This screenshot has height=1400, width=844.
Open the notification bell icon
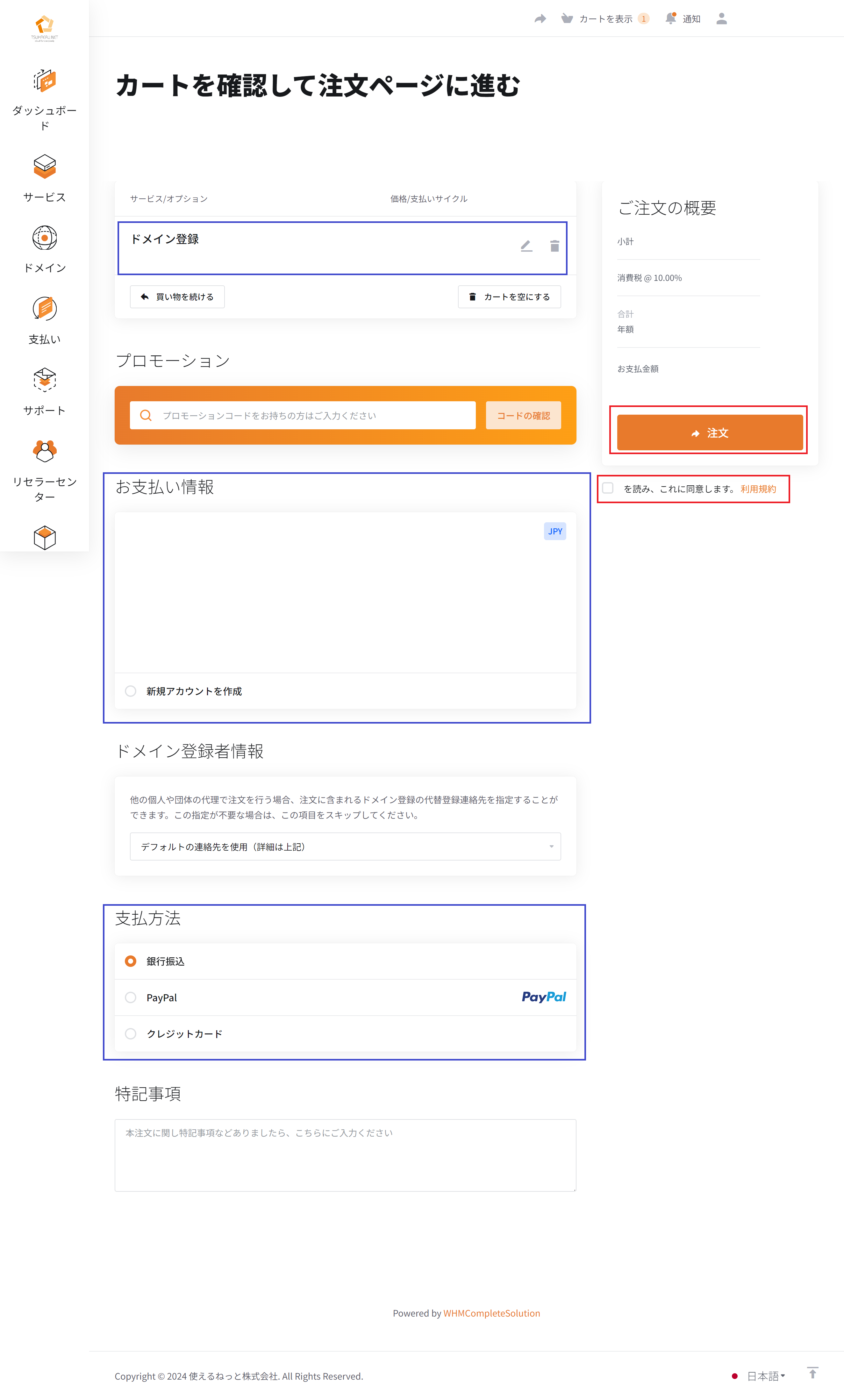671,18
